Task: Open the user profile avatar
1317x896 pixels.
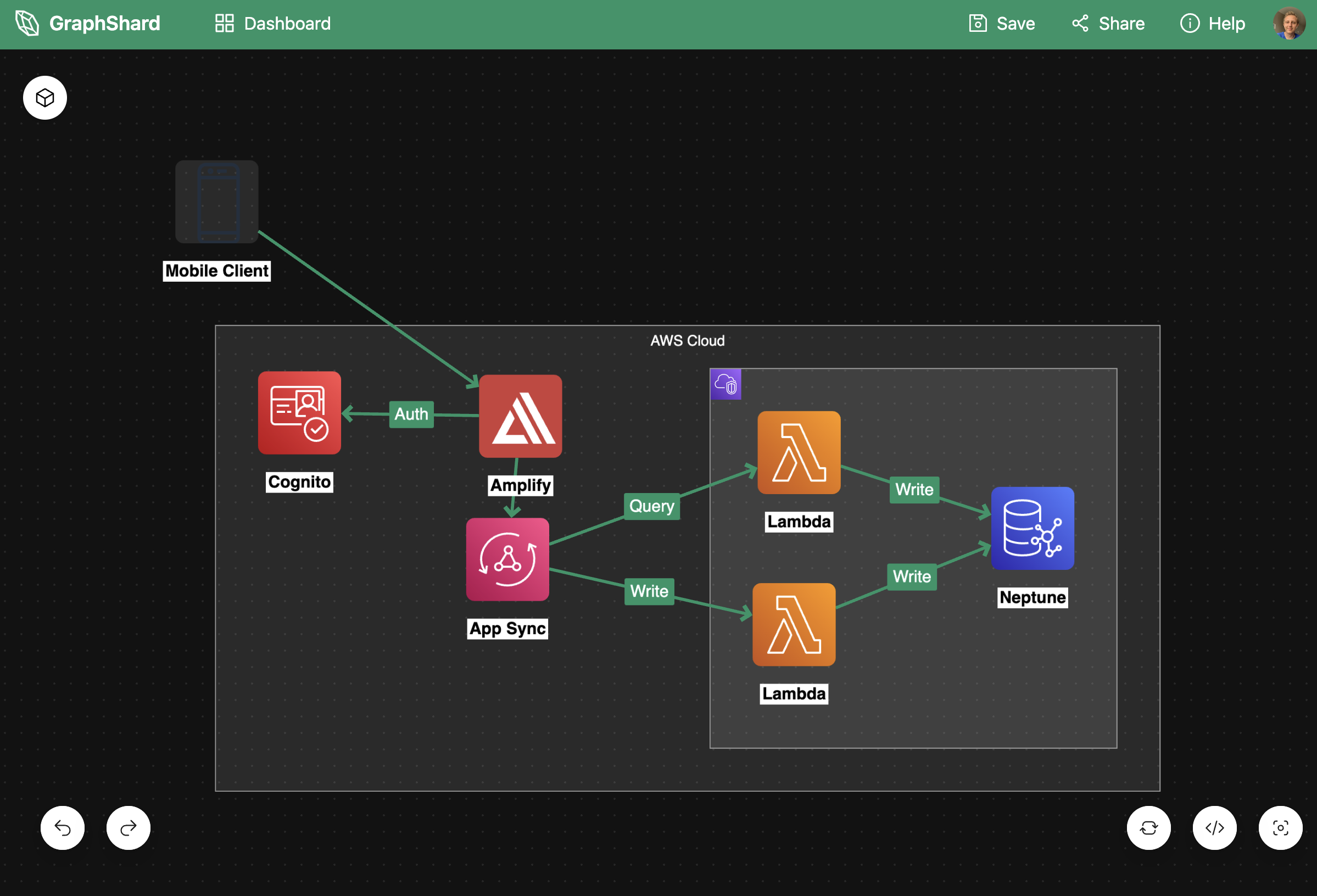Action: coord(1289,23)
